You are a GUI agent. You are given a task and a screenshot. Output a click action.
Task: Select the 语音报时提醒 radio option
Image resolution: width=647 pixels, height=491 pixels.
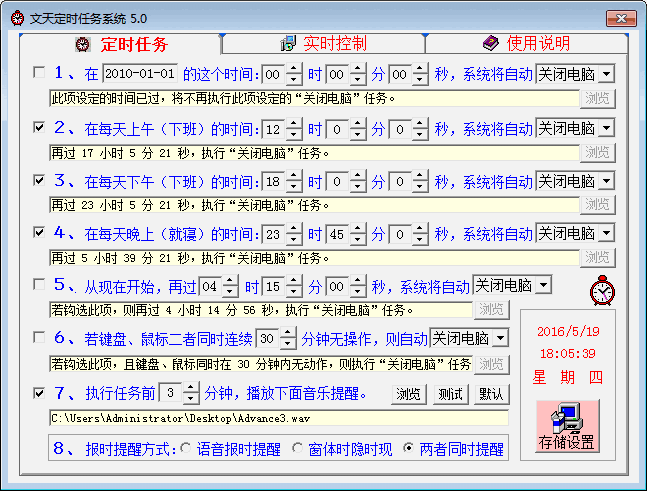(x=185, y=448)
